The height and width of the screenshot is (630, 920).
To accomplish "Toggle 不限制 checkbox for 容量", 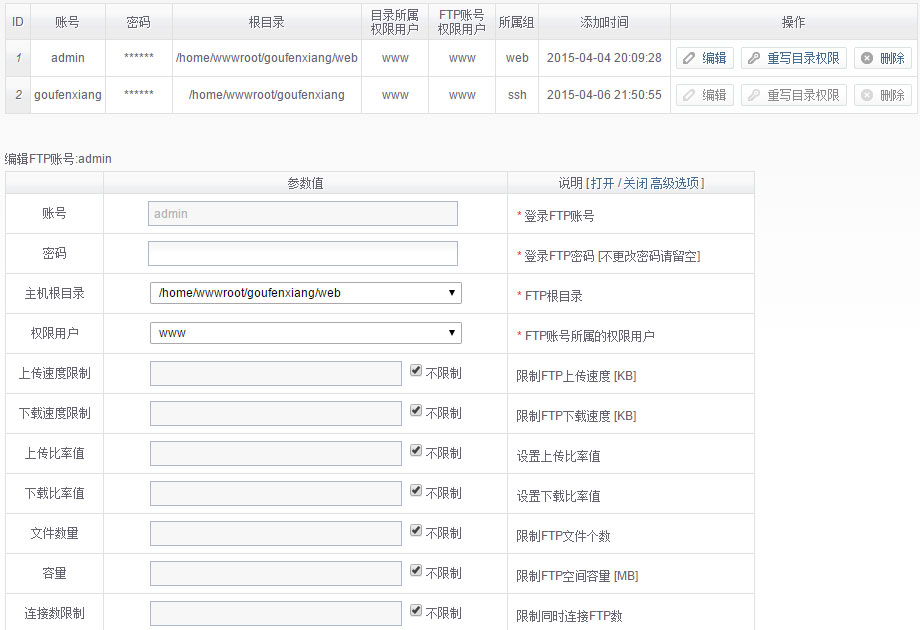I will 416,571.
